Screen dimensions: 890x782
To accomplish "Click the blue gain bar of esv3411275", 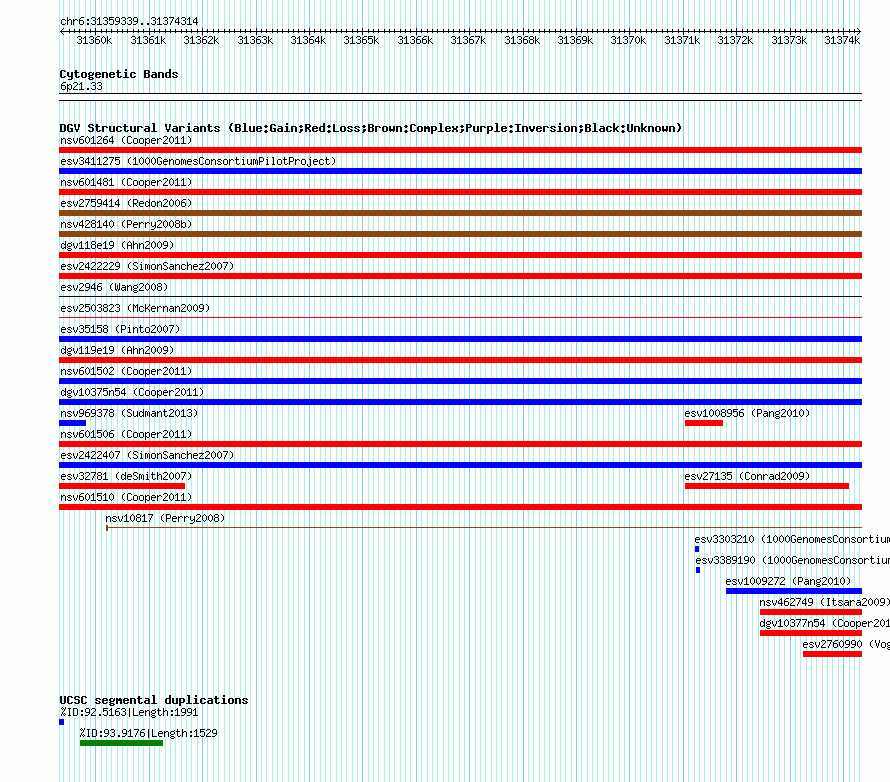I will (x=460, y=171).
